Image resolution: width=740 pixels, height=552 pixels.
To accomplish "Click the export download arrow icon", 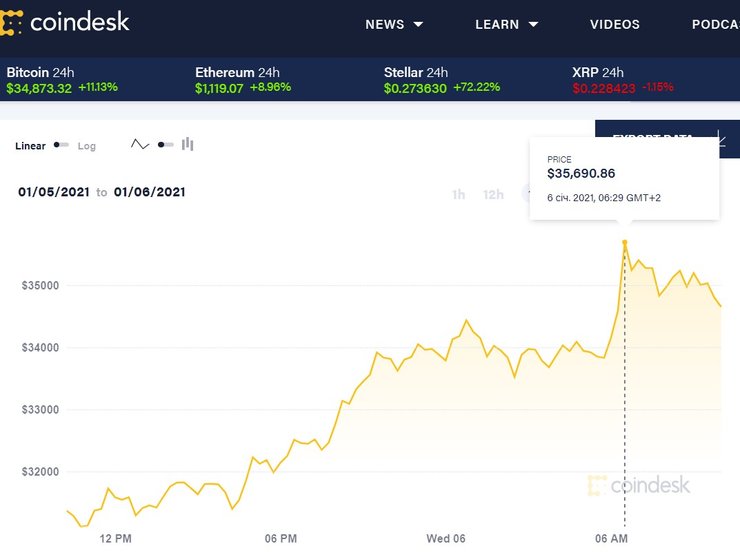I will click(721, 138).
